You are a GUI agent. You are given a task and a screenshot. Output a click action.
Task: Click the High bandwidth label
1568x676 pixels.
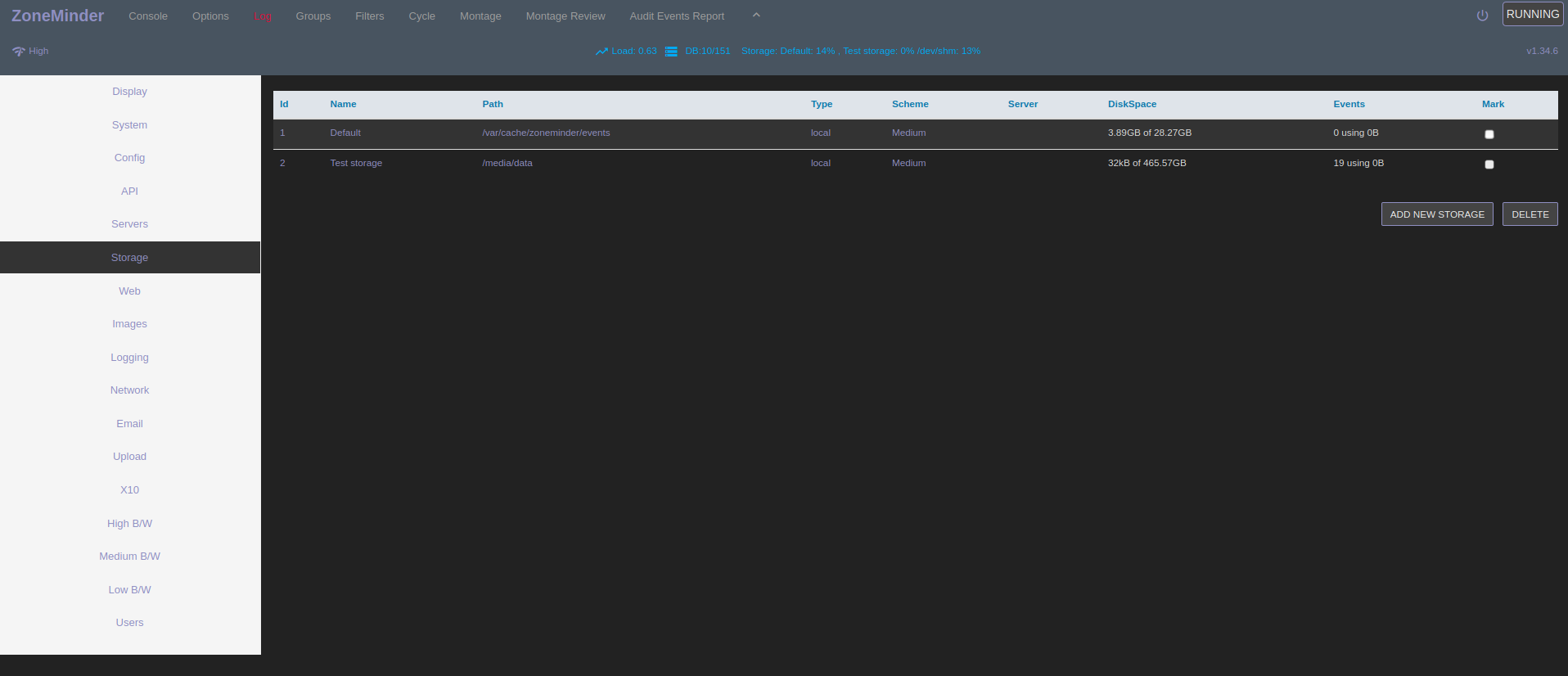click(38, 51)
